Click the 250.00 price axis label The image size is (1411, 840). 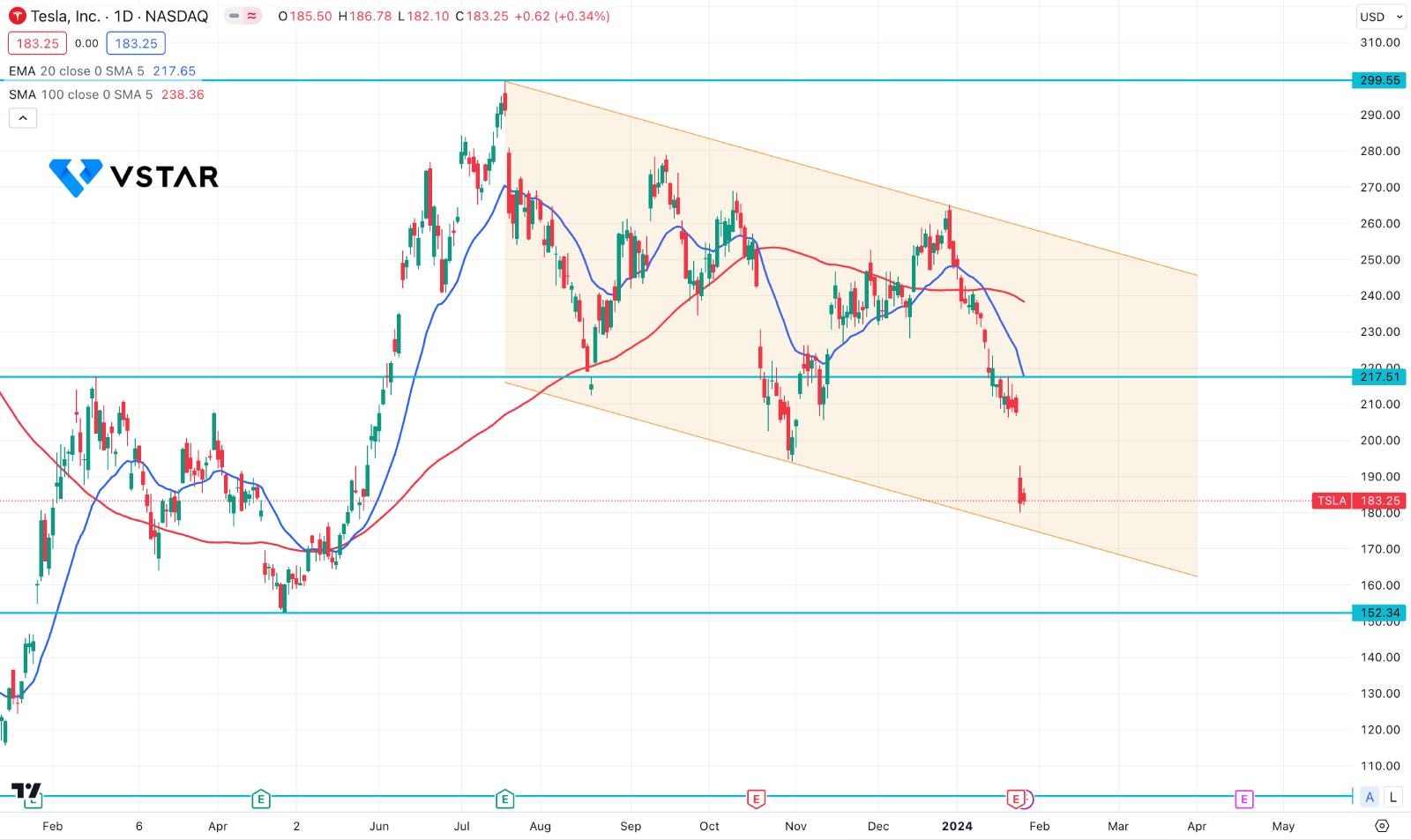click(x=1379, y=259)
